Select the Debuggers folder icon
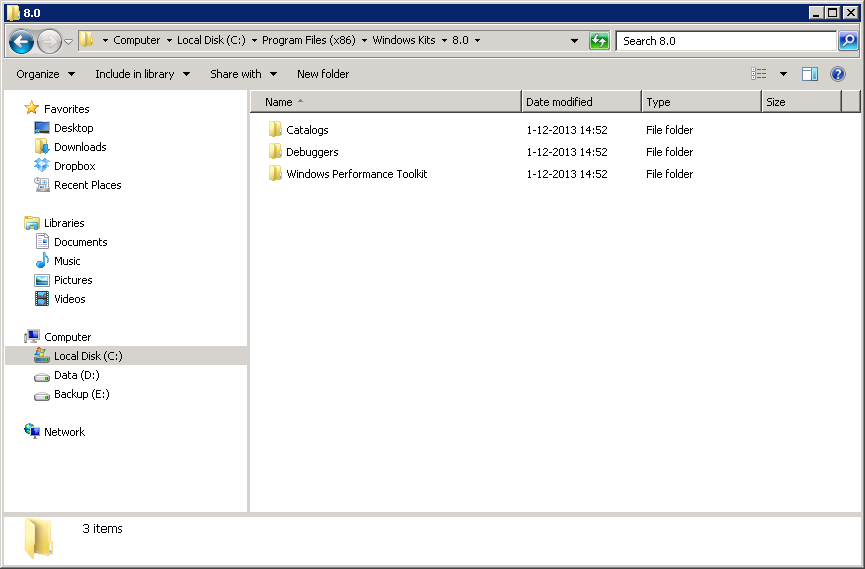The height and width of the screenshot is (569, 865). [x=275, y=151]
